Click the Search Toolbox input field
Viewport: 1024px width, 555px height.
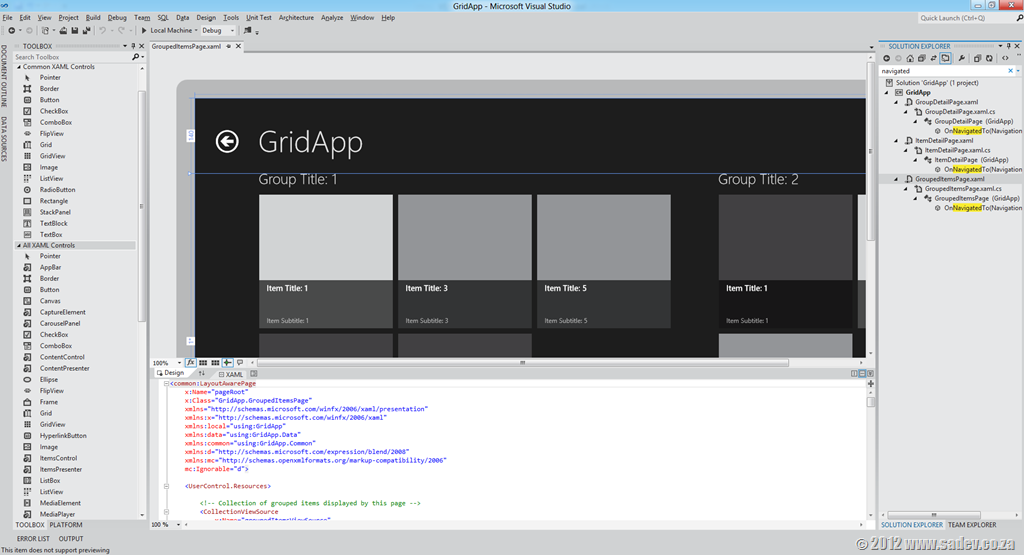[72, 57]
